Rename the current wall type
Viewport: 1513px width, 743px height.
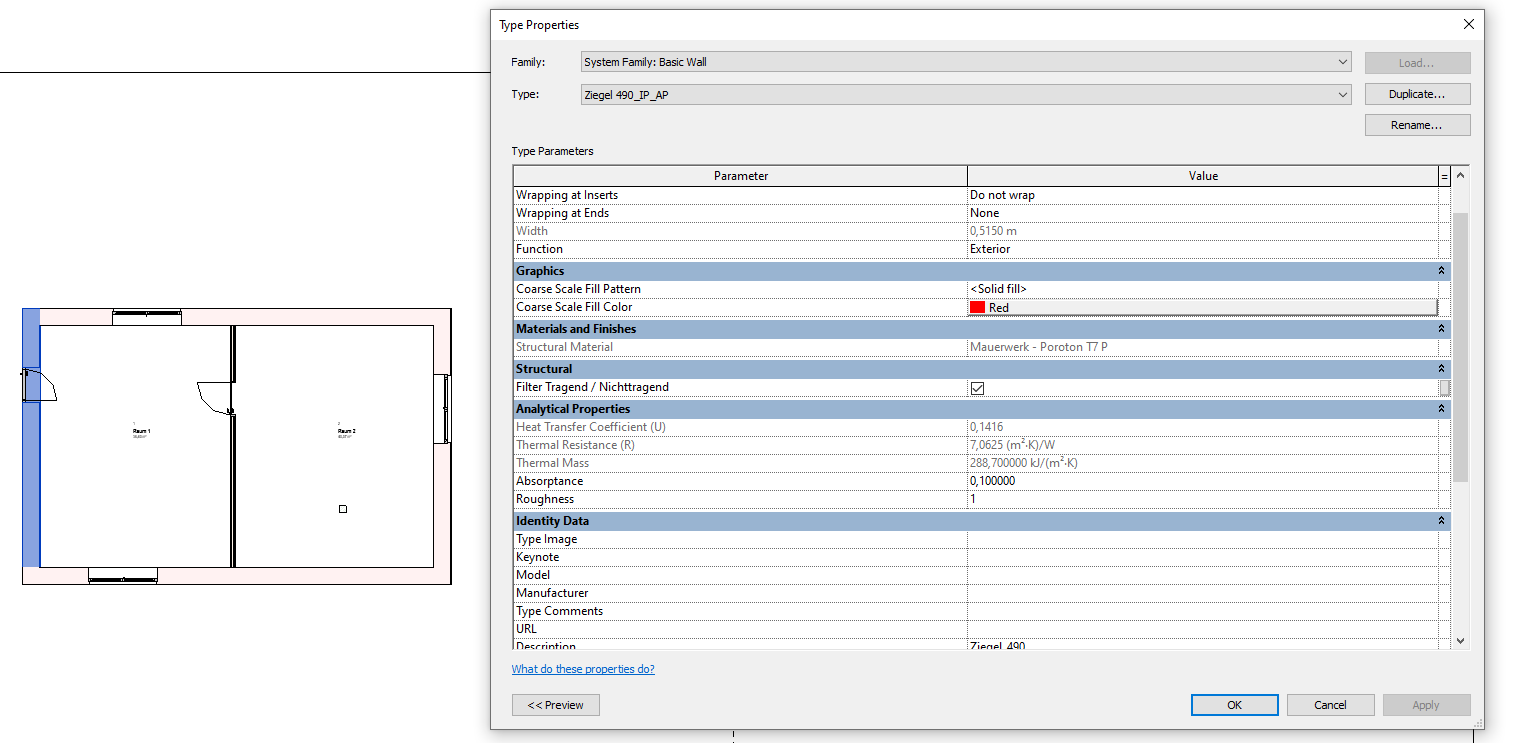1417,124
